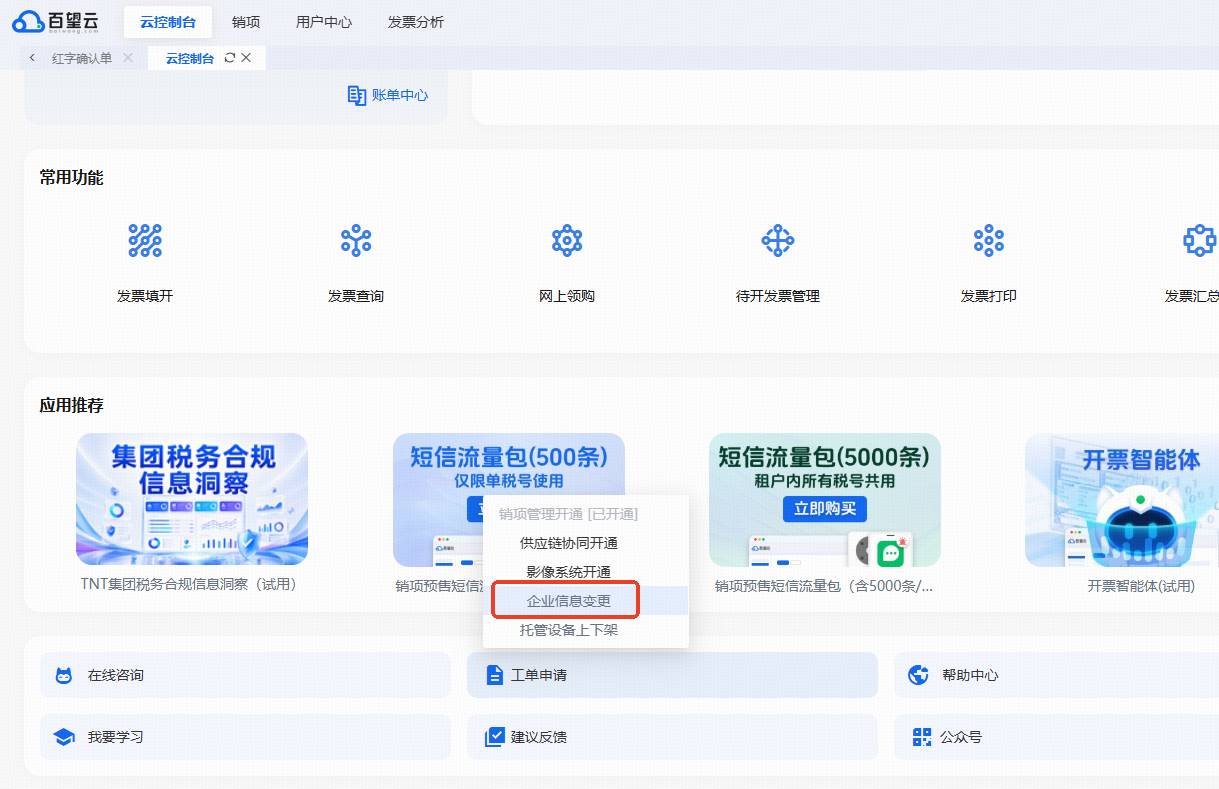Click the 应用推荐 section heading
The image size is (1219, 789).
(x=71, y=406)
